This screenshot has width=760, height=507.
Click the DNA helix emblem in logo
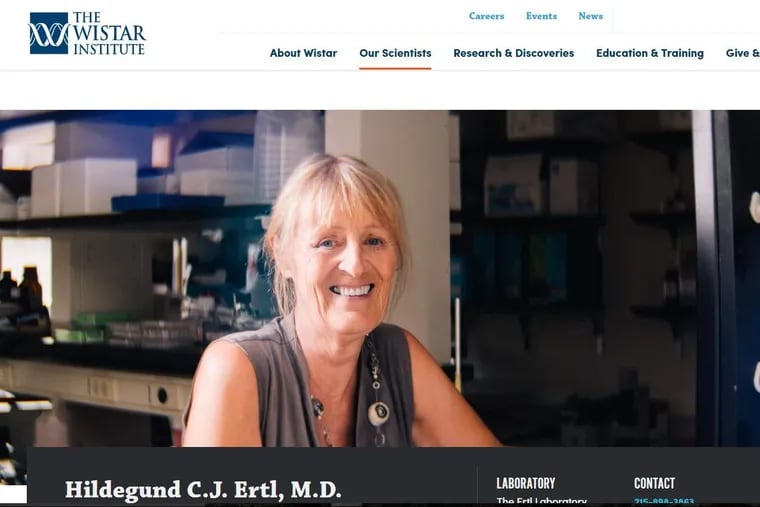click(49, 33)
